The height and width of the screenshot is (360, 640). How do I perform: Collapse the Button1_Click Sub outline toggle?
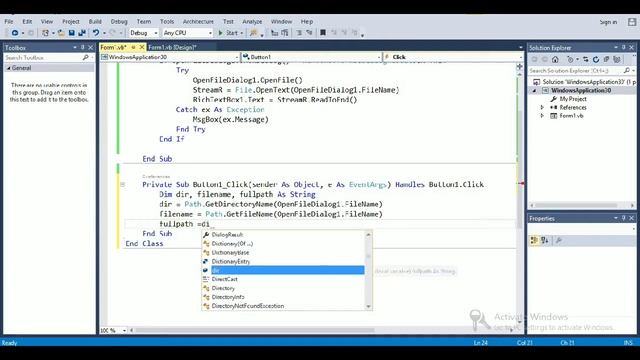coord(122,184)
